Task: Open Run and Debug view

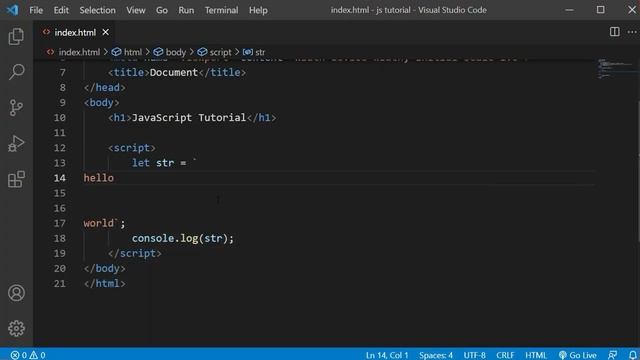Action: coord(16,144)
